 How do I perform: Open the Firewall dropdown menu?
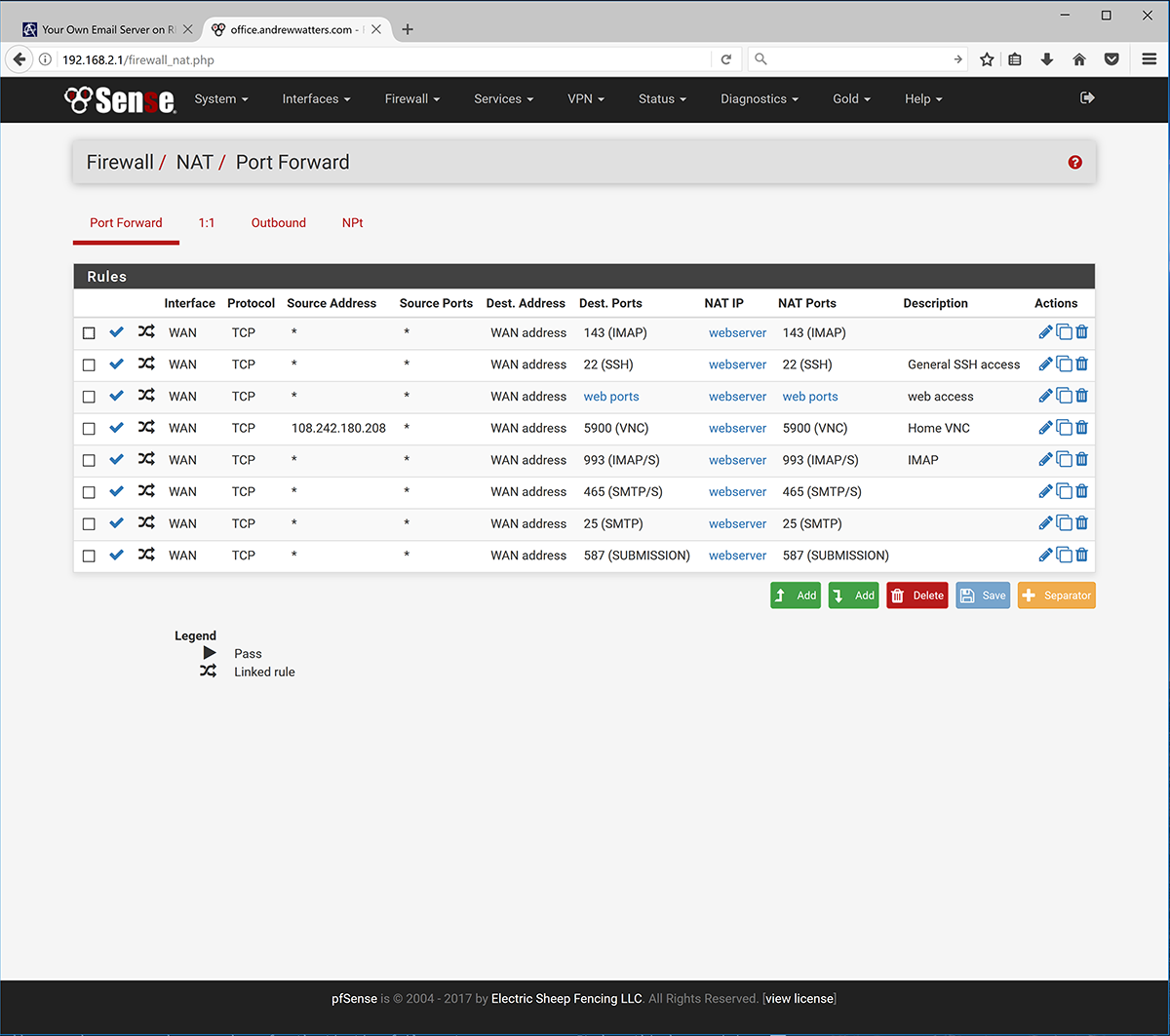click(412, 98)
